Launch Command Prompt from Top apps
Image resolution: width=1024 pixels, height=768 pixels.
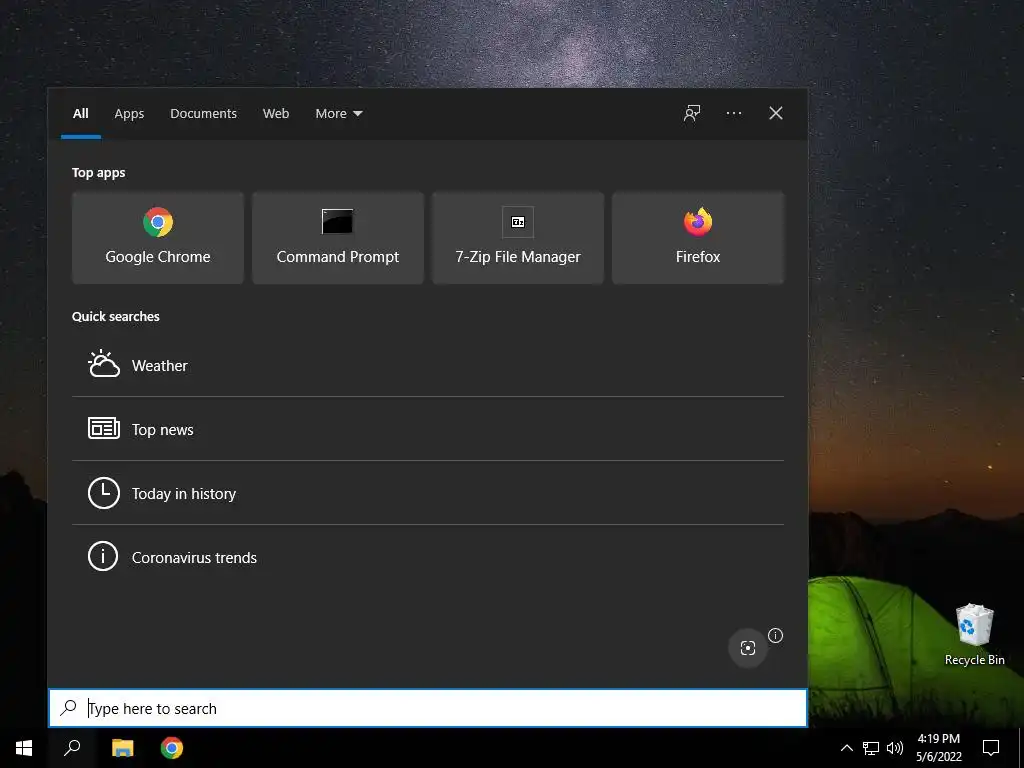(x=338, y=238)
